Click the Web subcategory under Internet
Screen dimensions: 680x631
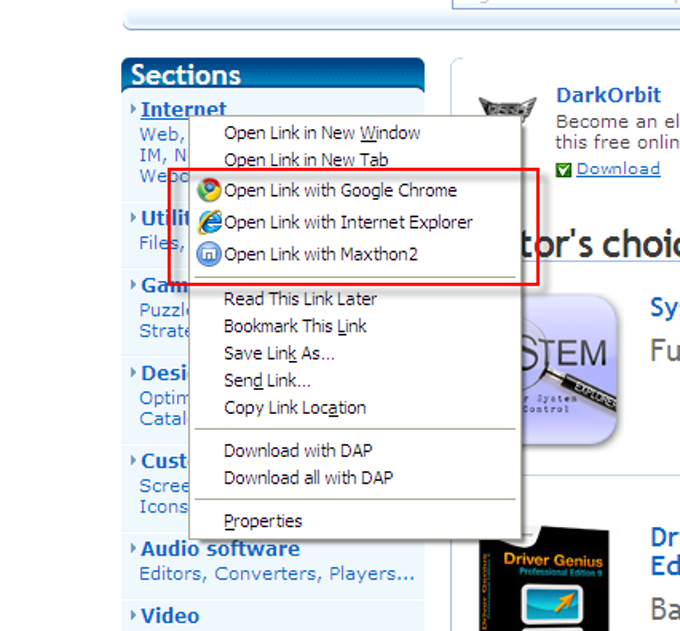[159, 134]
